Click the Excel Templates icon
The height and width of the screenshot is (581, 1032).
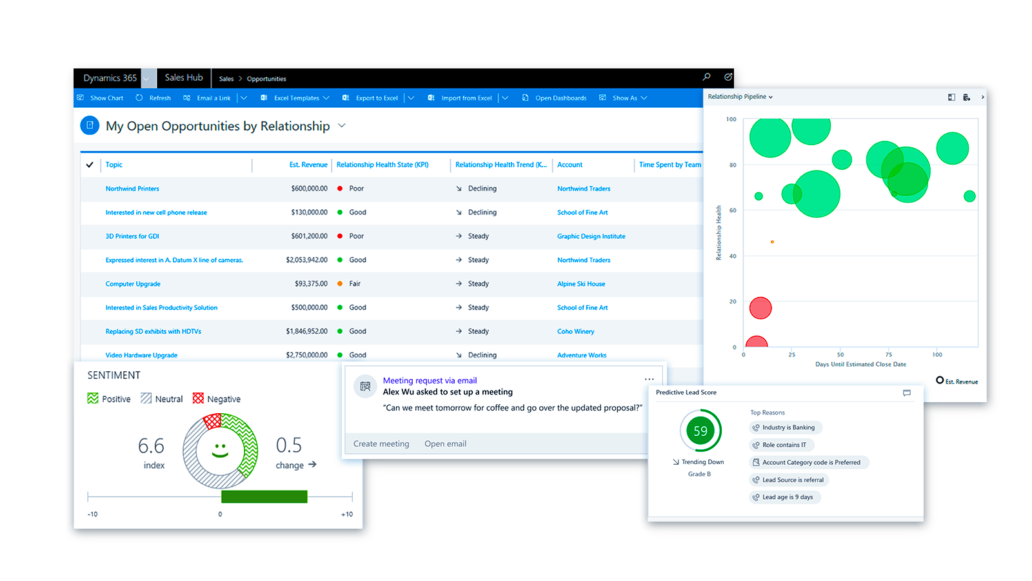coord(264,98)
